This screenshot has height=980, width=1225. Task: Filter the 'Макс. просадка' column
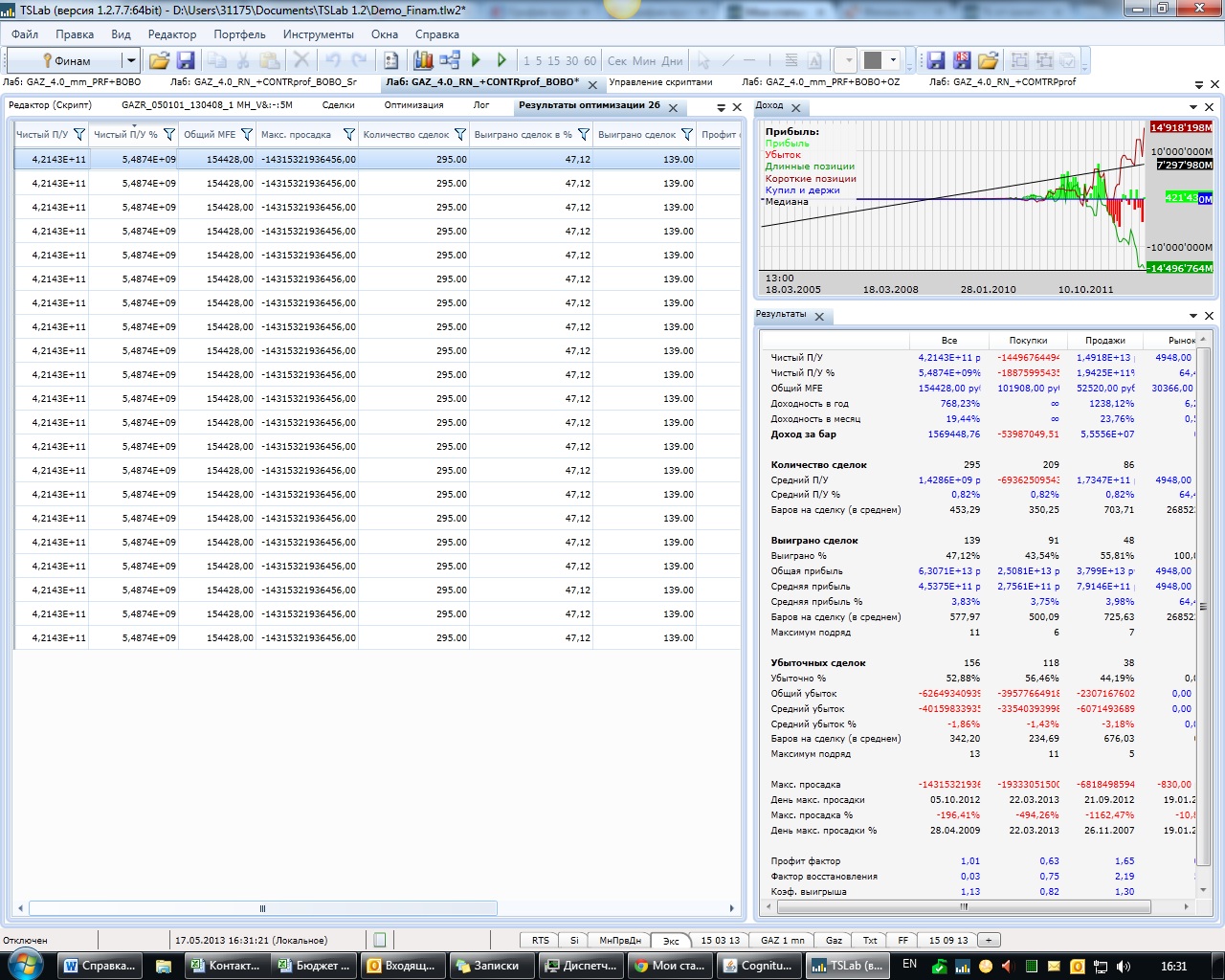pyautogui.click(x=348, y=135)
